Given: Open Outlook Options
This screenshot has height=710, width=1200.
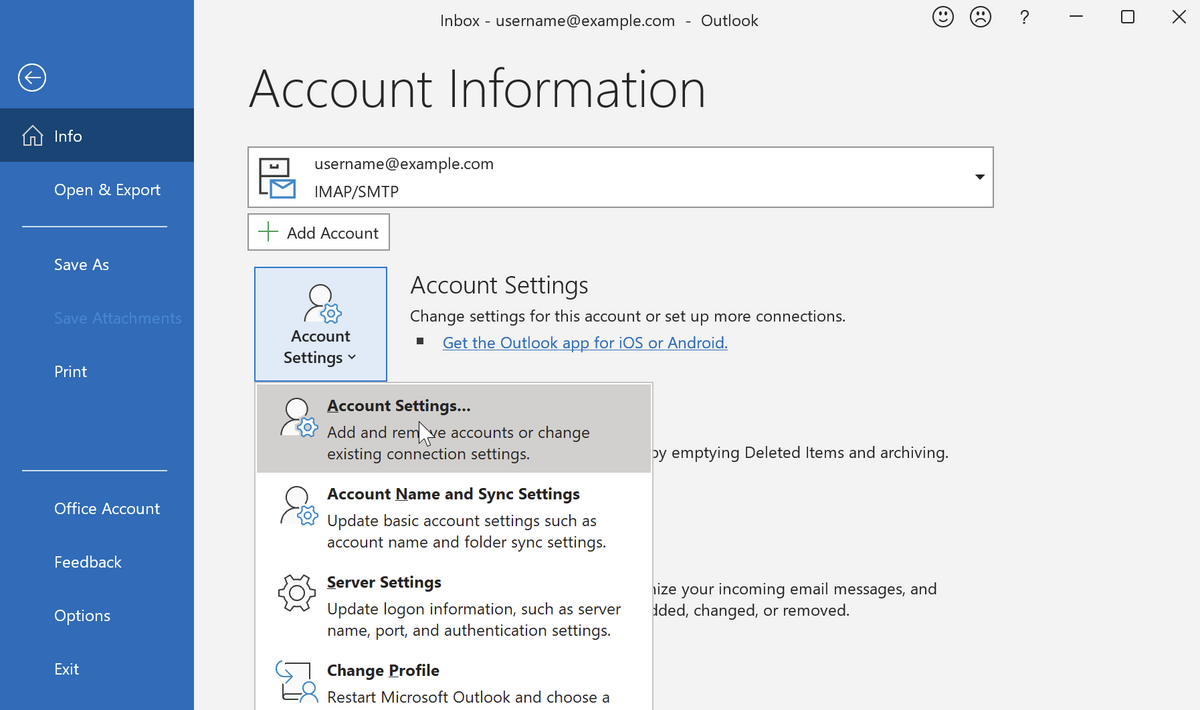Looking at the screenshot, I should pos(97,616).
